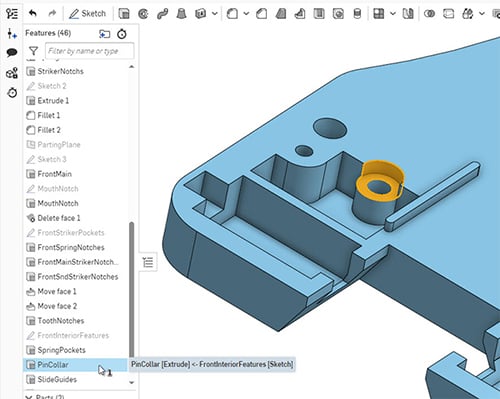Screen dimensions: 500x399
Task: Collapse the Parts list chevron
Action: (x=29, y=396)
